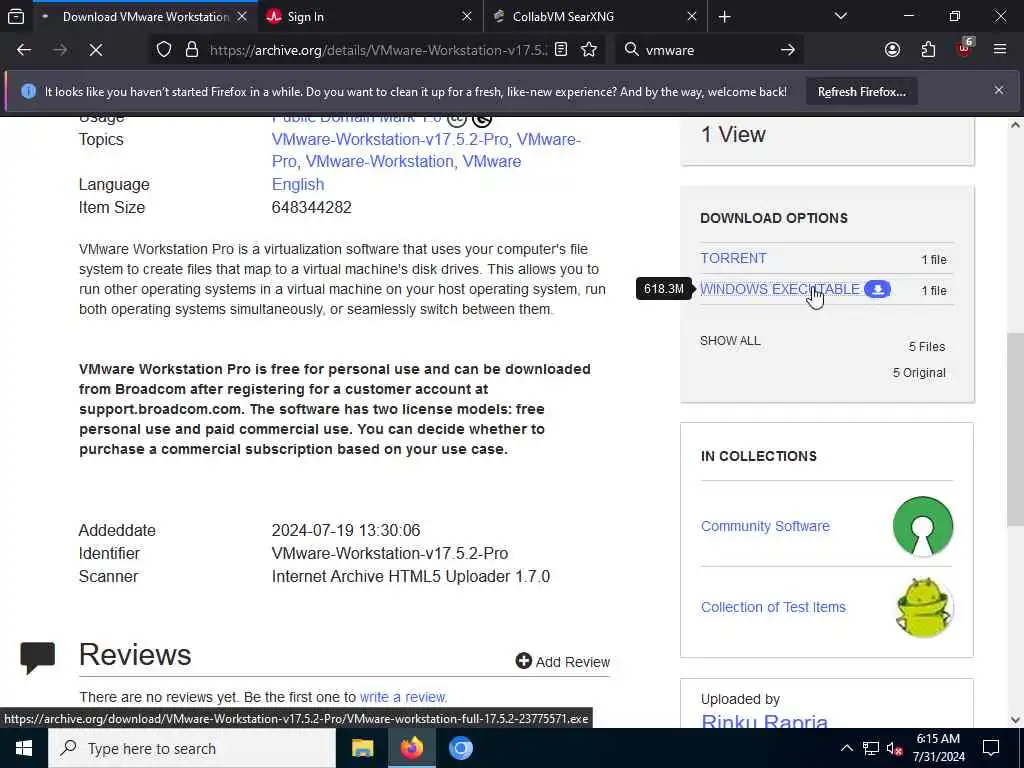Open the Collection of Test Items link
The width and height of the screenshot is (1024, 768).
(773, 607)
